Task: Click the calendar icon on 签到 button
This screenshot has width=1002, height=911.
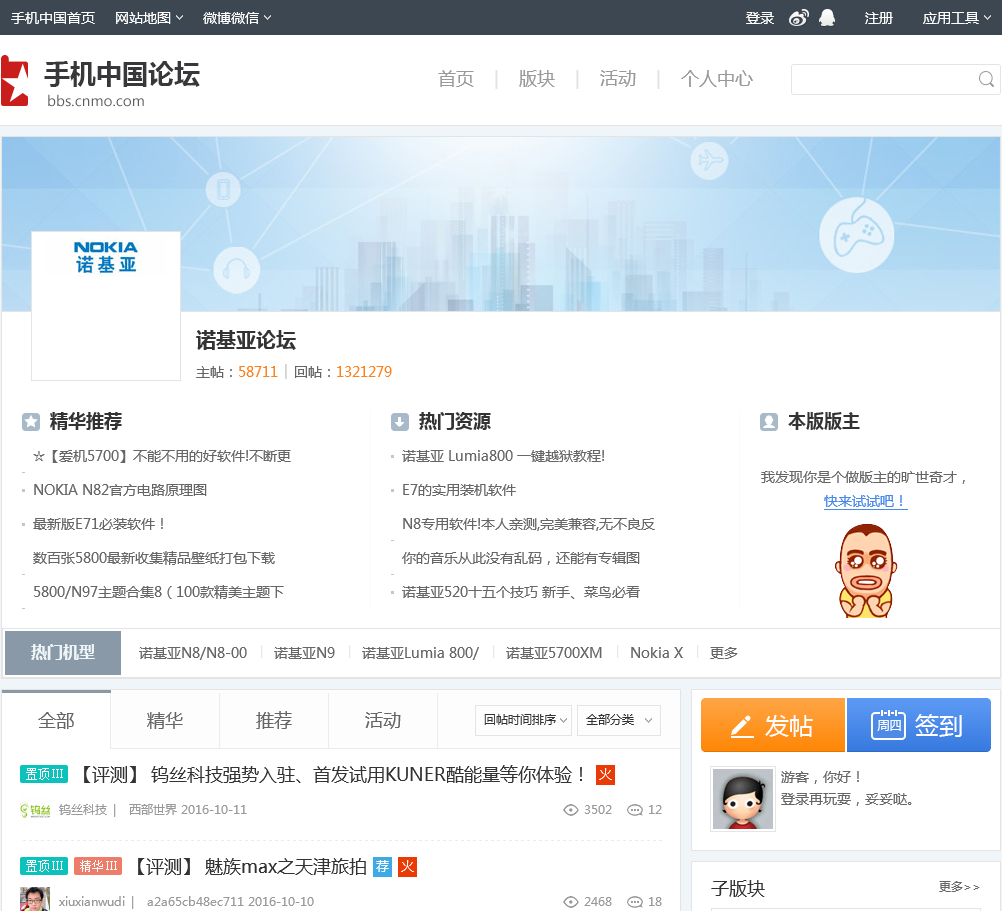Action: pos(888,725)
